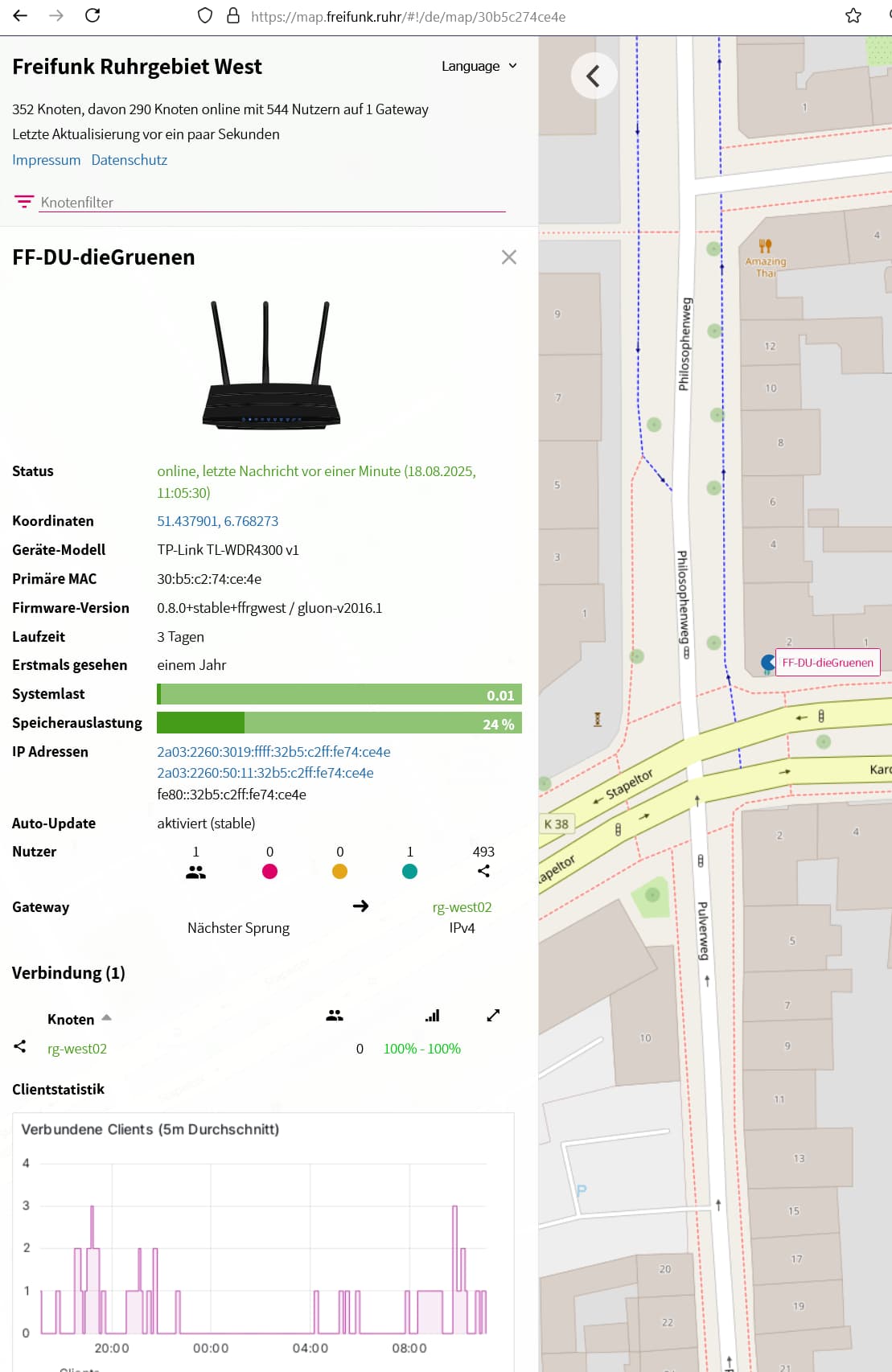892x1372 pixels.
Task: Open gateway rg-west02 link
Action: click(462, 907)
